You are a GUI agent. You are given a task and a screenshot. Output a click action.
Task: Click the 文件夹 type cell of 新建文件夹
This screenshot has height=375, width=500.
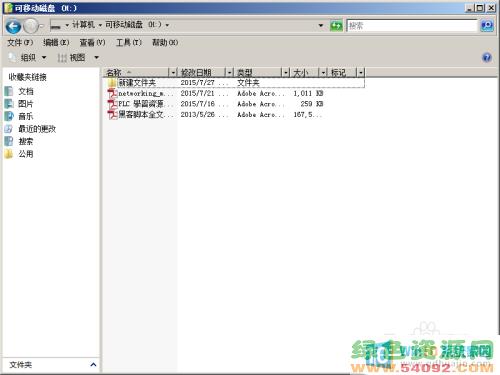pyautogui.click(x=248, y=83)
